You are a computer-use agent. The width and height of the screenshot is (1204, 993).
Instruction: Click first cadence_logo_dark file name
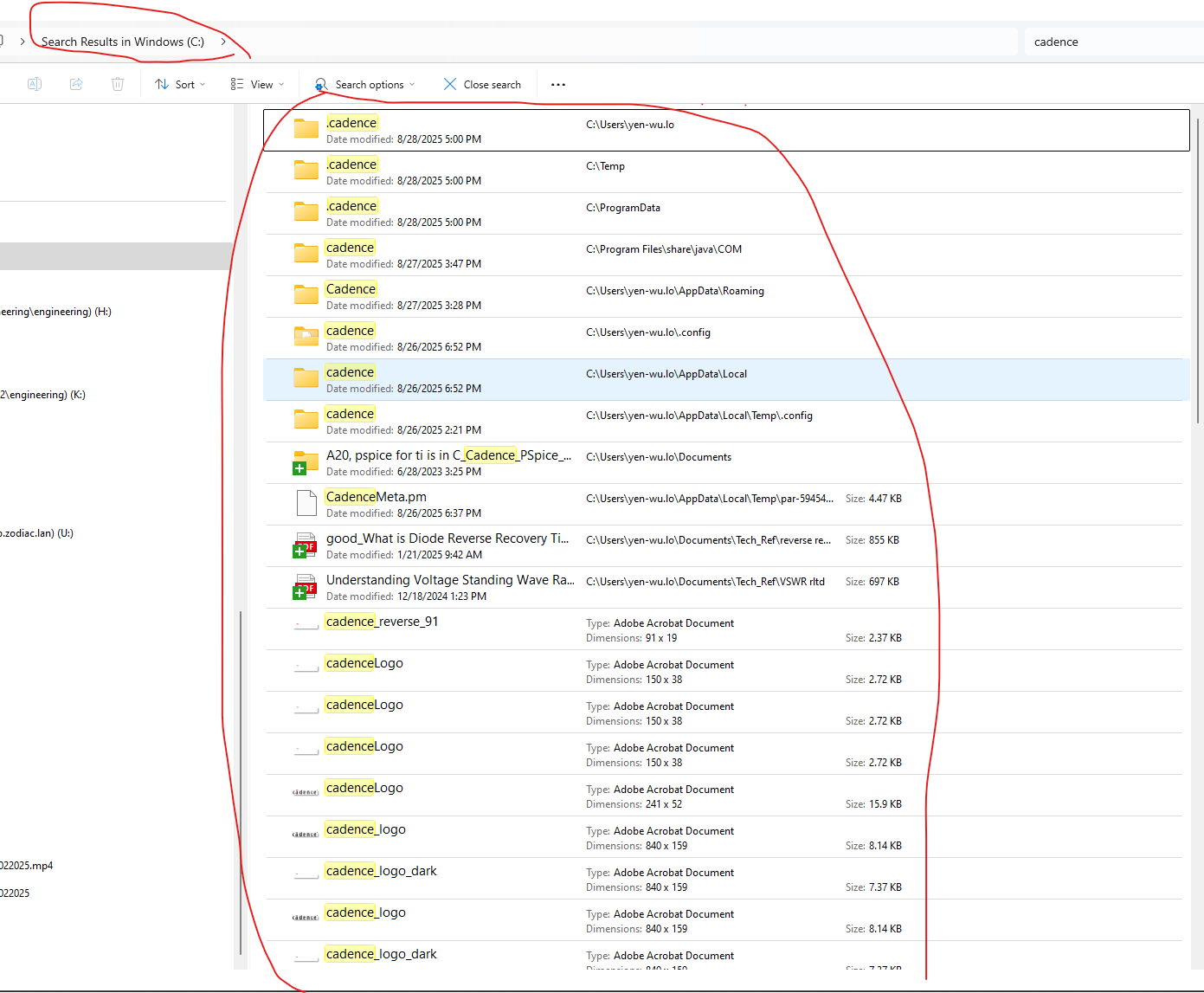pos(381,871)
